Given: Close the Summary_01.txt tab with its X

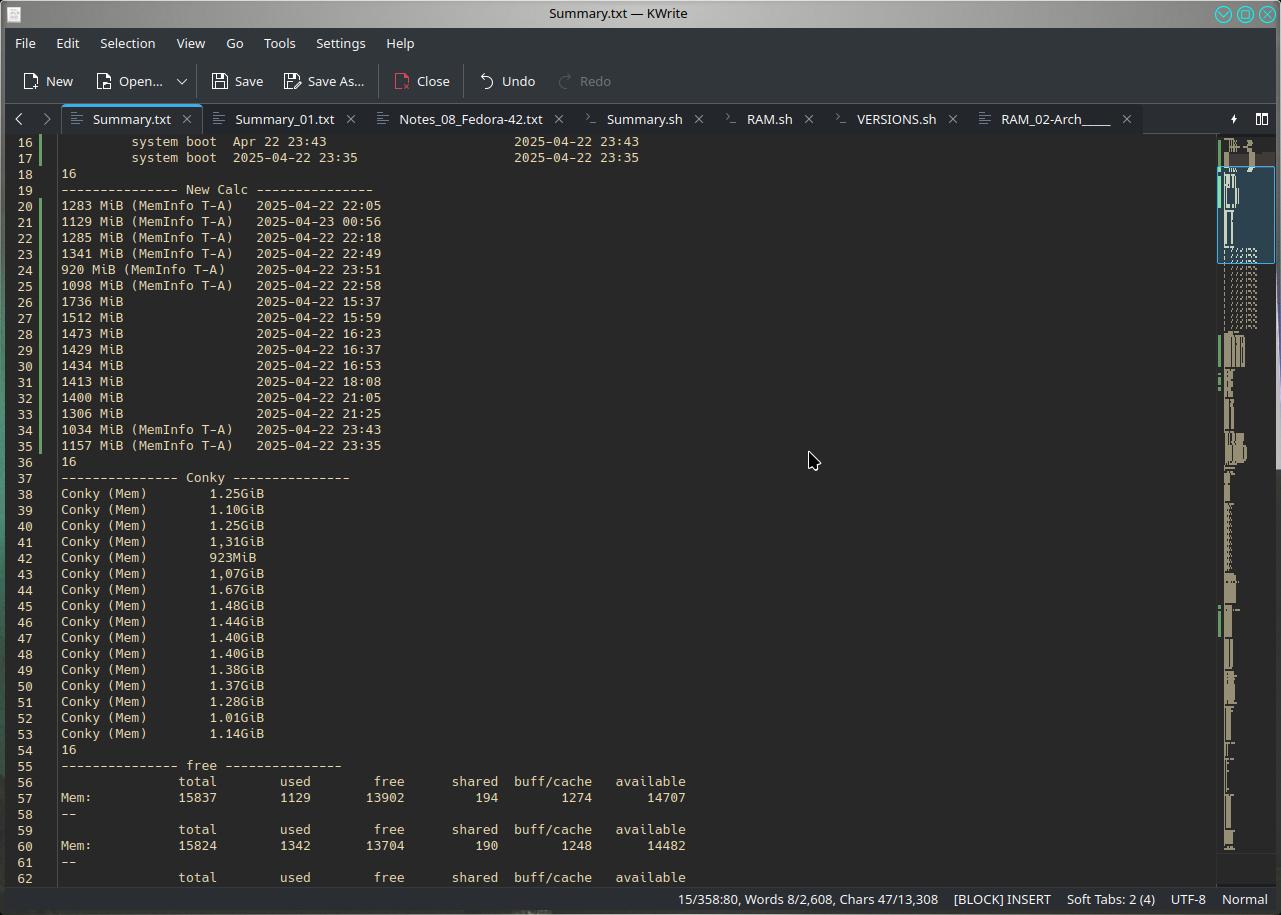Looking at the screenshot, I should pyautogui.click(x=351, y=119).
